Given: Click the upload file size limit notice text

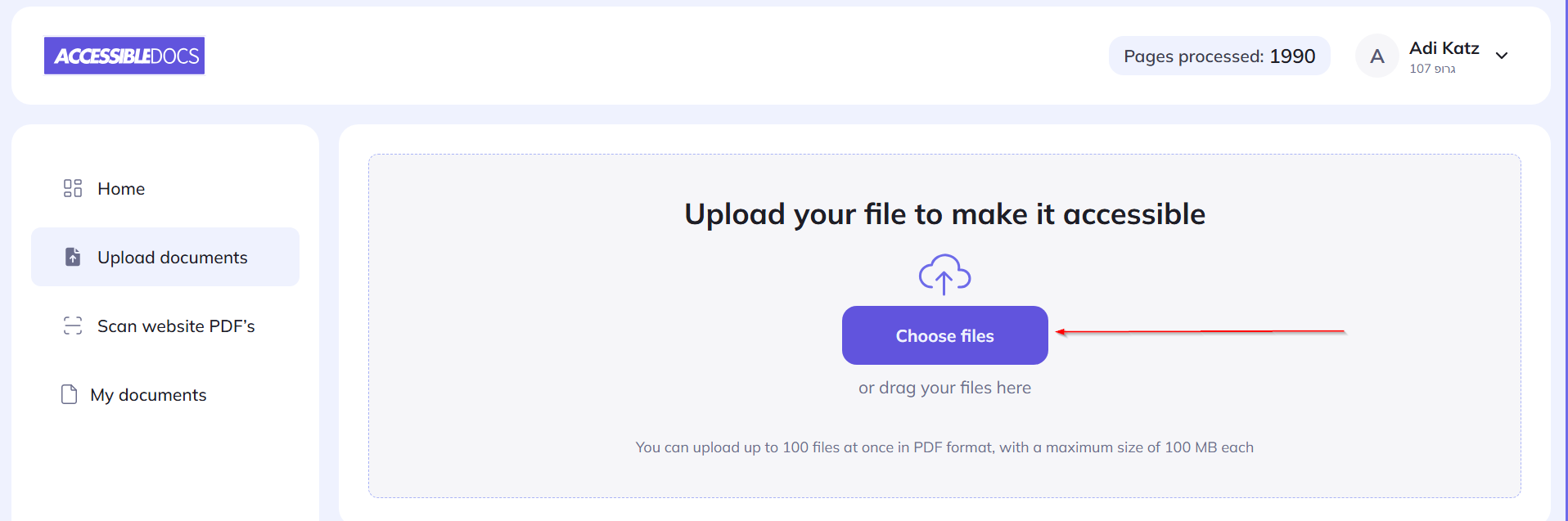Looking at the screenshot, I should (x=944, y=447).
